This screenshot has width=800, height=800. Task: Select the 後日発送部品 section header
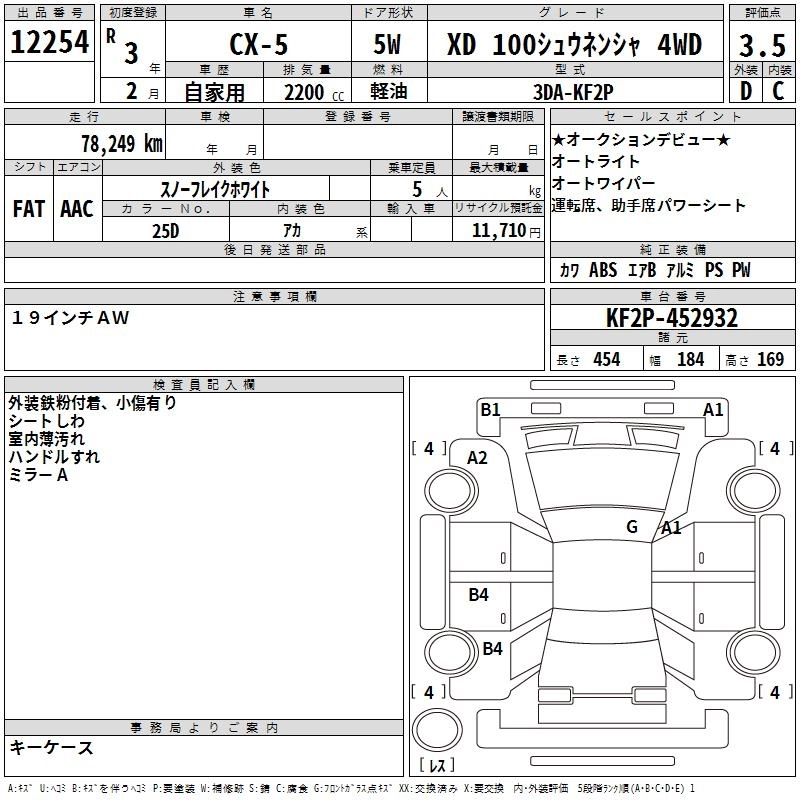275,249
